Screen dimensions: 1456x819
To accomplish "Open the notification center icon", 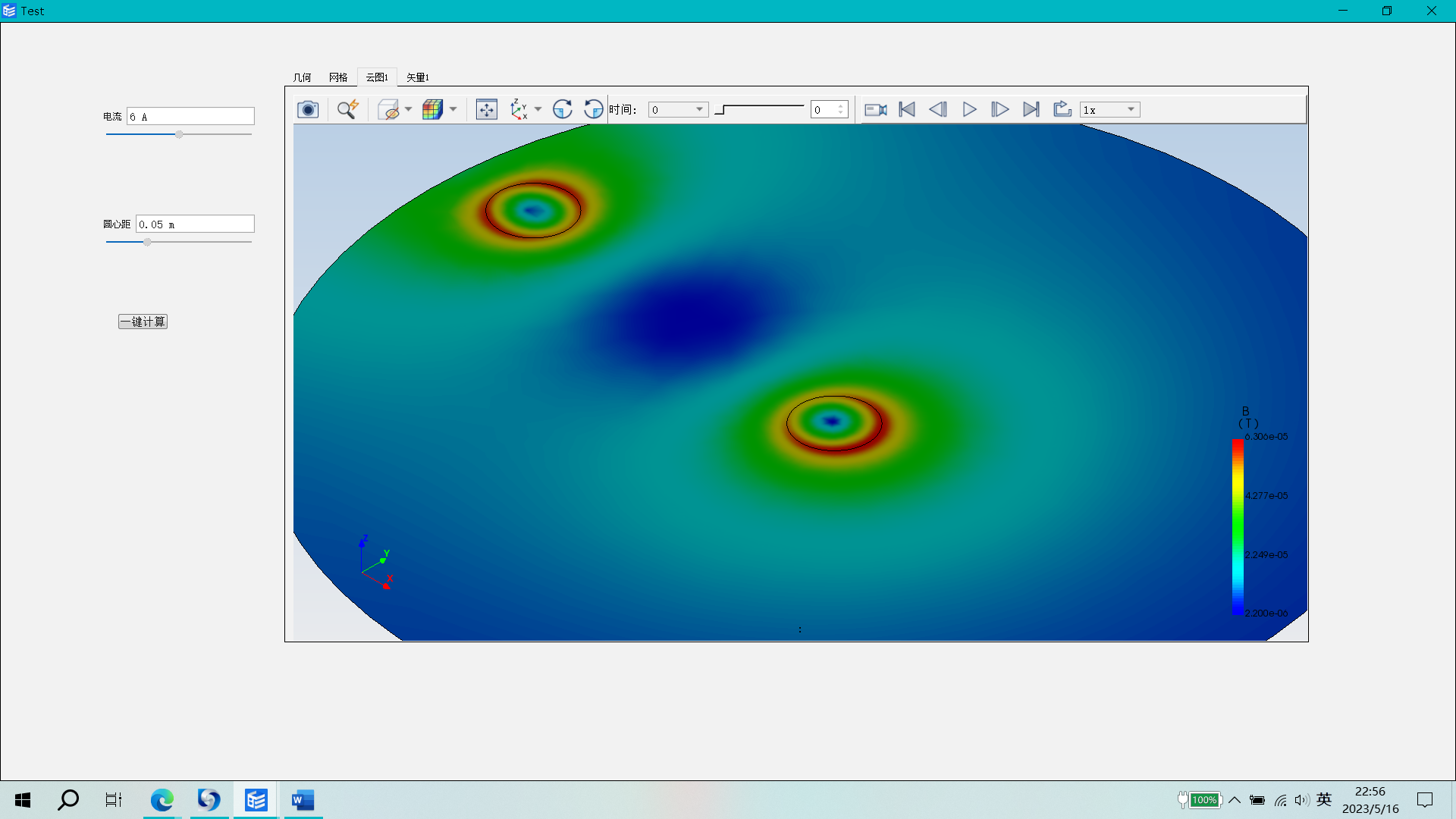I will (1425, 800).
